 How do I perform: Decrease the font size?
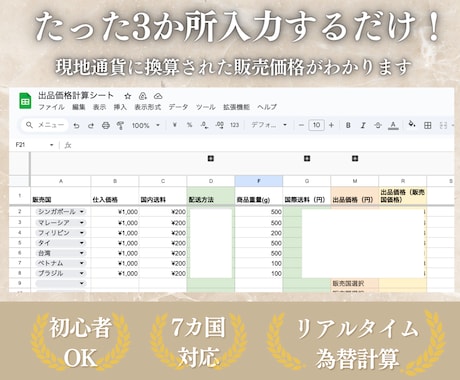tap(301, 125)
